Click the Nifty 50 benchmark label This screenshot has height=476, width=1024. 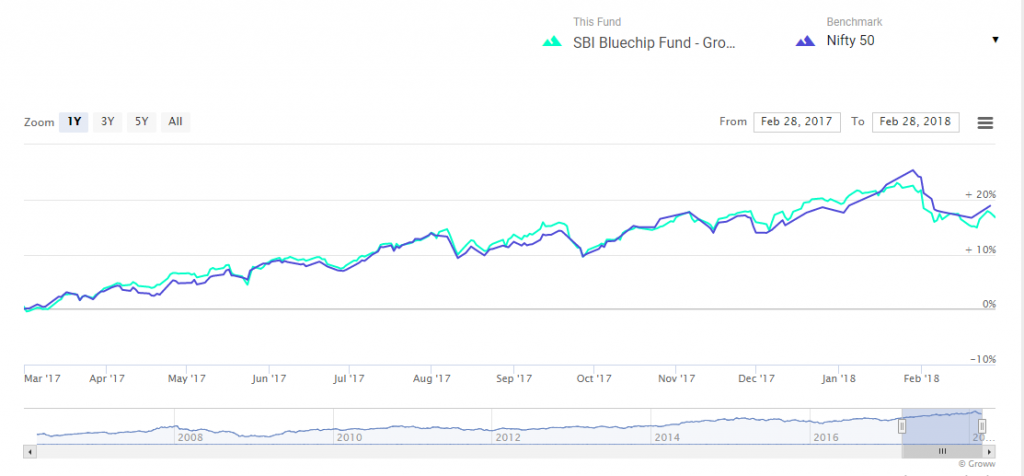point(850,40)
